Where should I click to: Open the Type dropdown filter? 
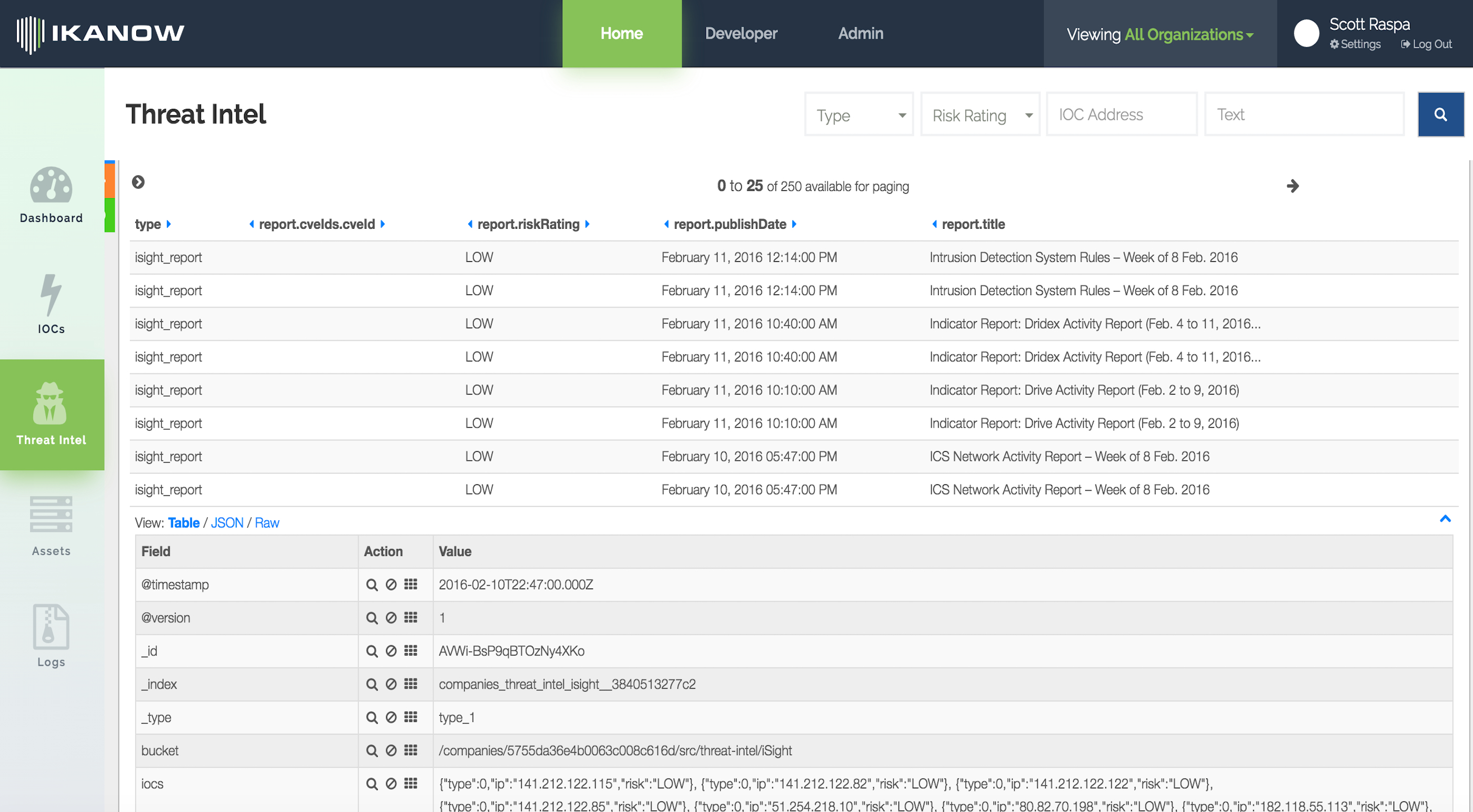(x=859, y=114)
